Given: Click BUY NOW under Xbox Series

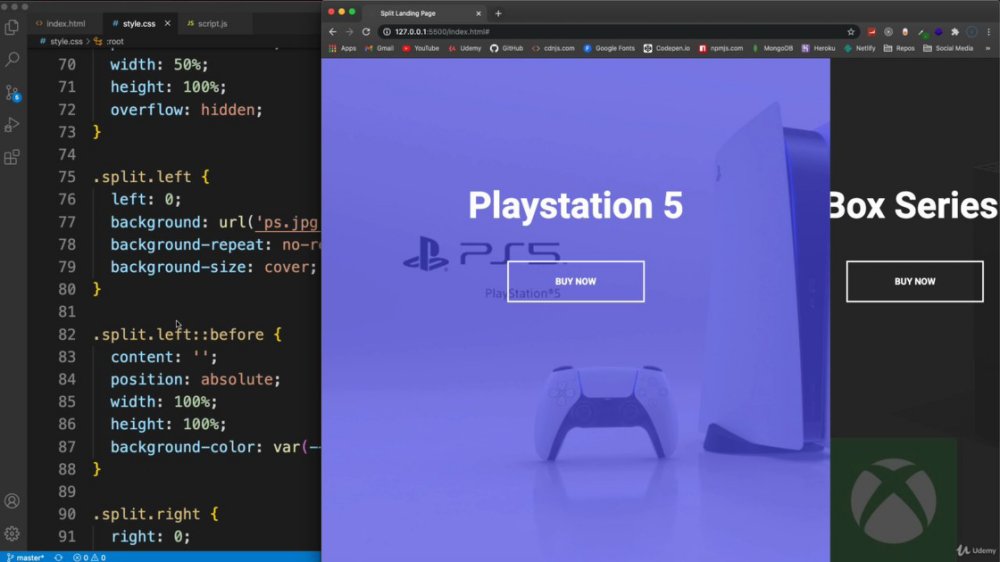Looking at the screenshot, I should [x=915, y=281].
